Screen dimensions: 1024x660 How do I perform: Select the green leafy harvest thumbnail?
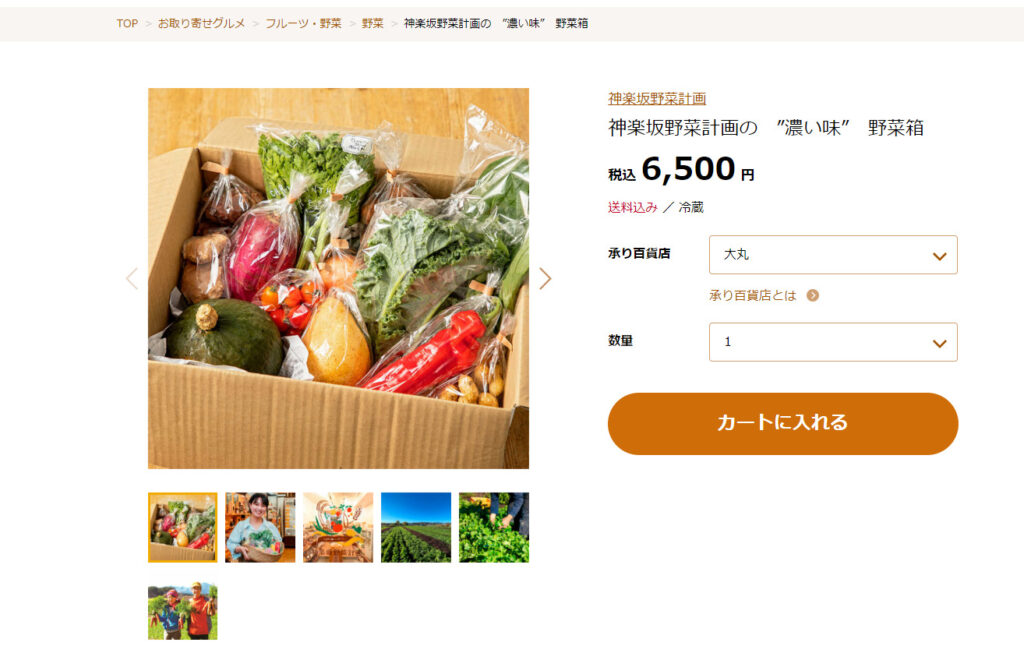pos(494,527)
